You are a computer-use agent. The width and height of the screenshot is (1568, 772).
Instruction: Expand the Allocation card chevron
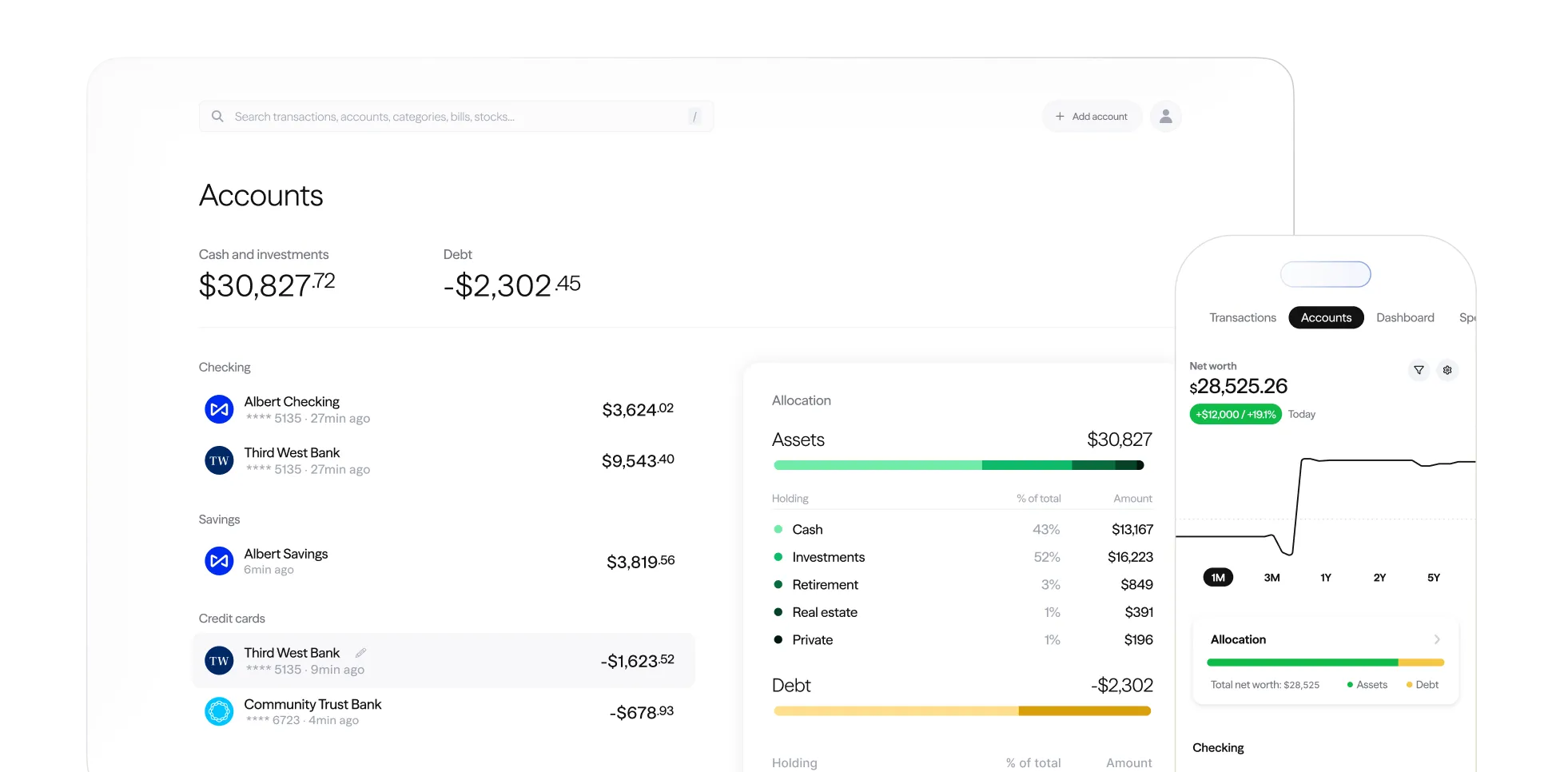coord(1436,639)
